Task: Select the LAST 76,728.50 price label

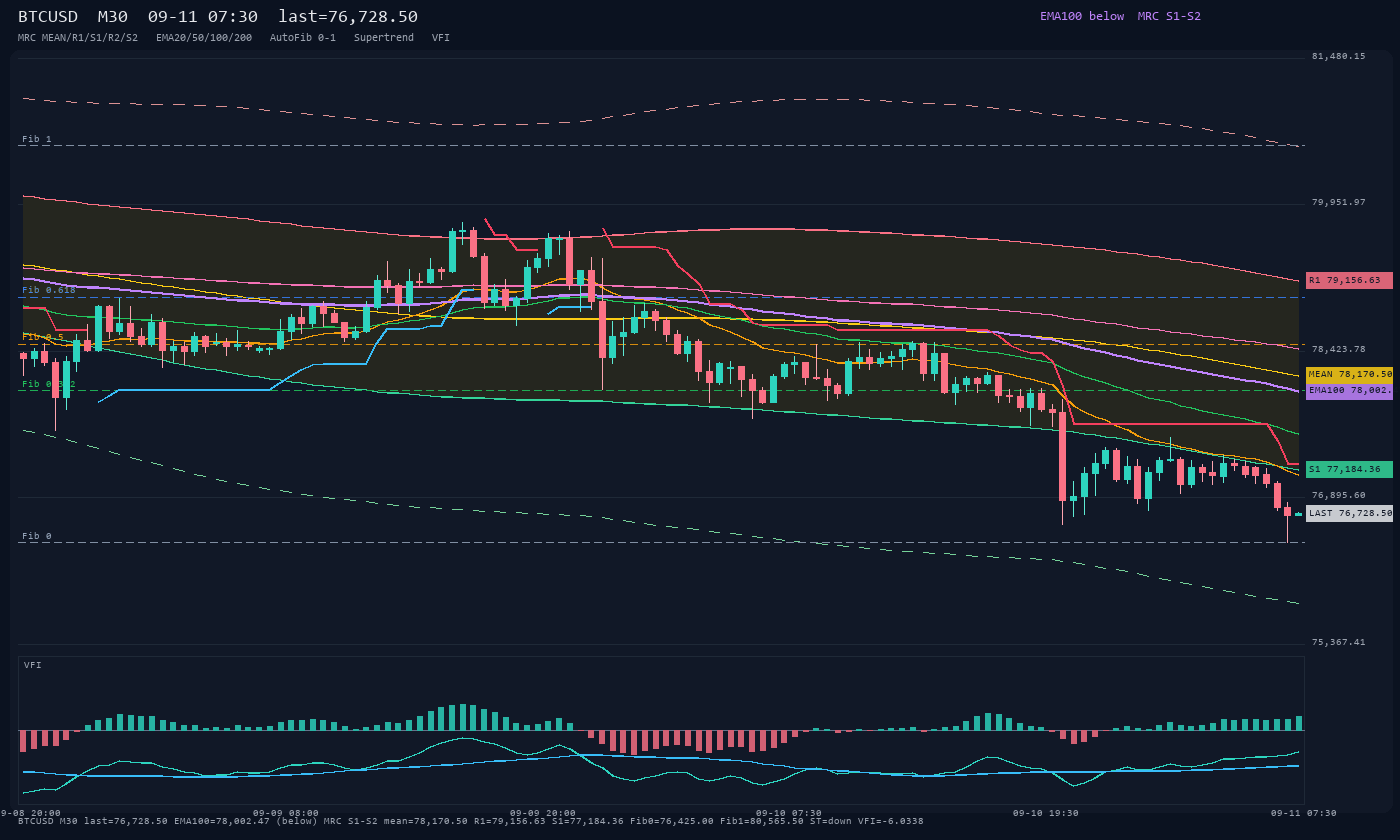Action: 1349,513
